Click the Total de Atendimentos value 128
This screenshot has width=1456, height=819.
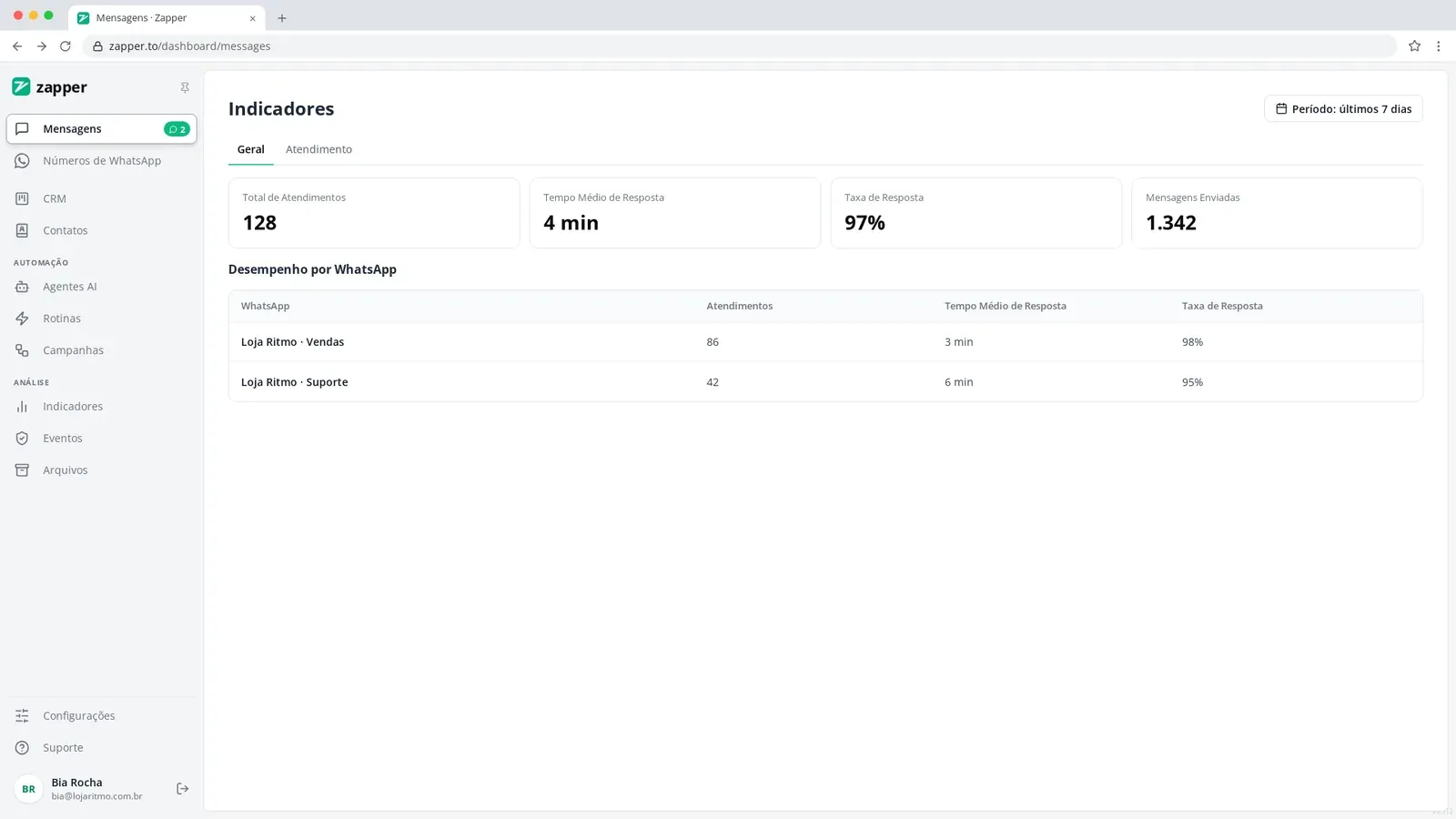click(259, 223)
